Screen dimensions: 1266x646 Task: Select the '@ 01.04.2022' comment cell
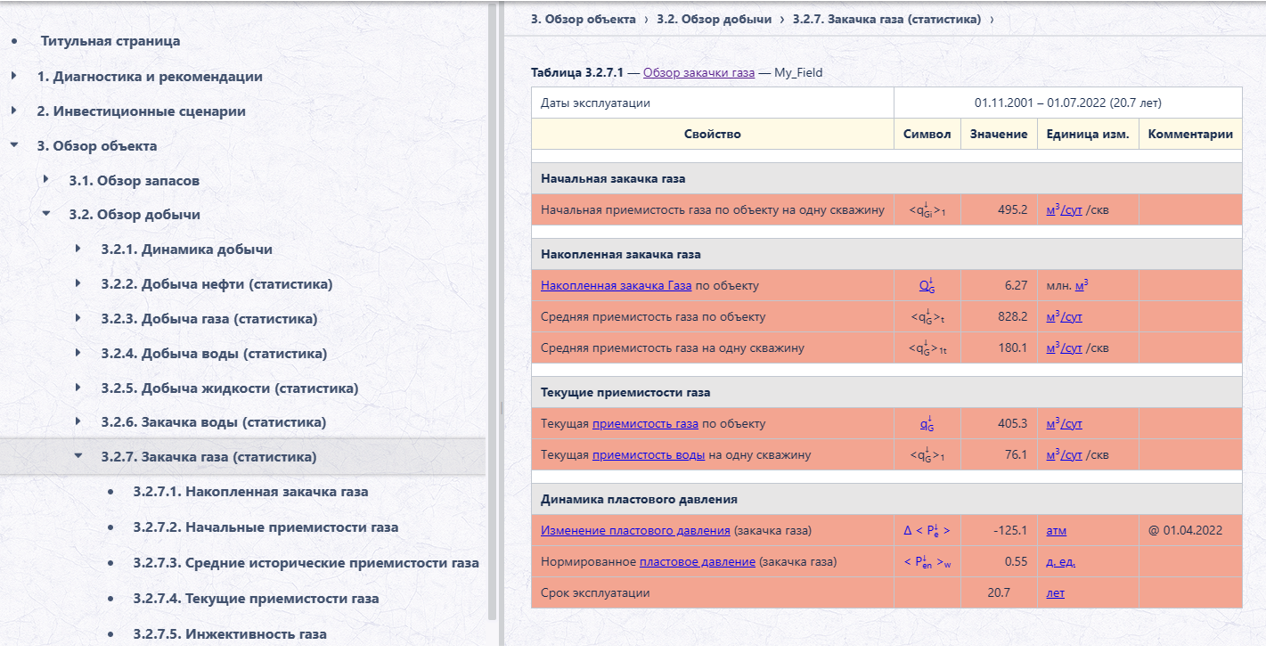click(x=1190, y=531)
